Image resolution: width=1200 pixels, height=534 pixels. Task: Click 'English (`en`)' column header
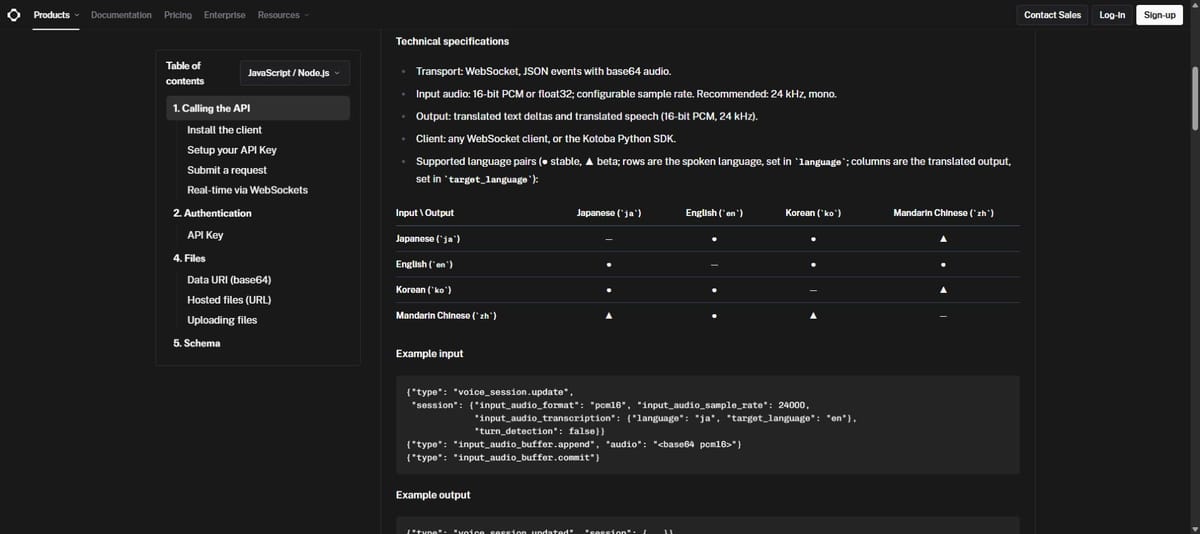pyautogui.click(x=714, y=213)
